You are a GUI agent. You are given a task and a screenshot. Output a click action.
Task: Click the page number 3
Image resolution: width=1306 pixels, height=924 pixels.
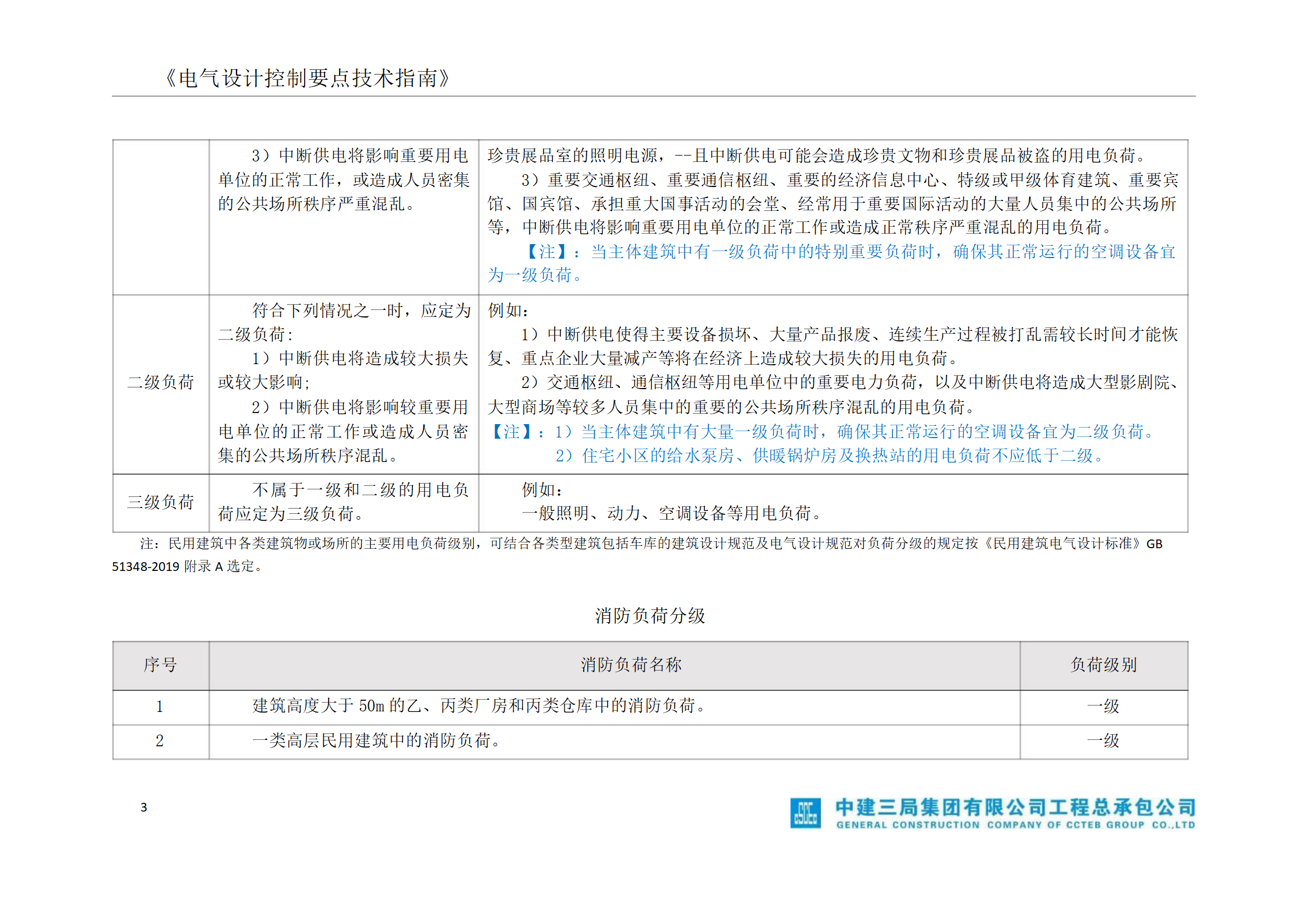click(144, 807)
